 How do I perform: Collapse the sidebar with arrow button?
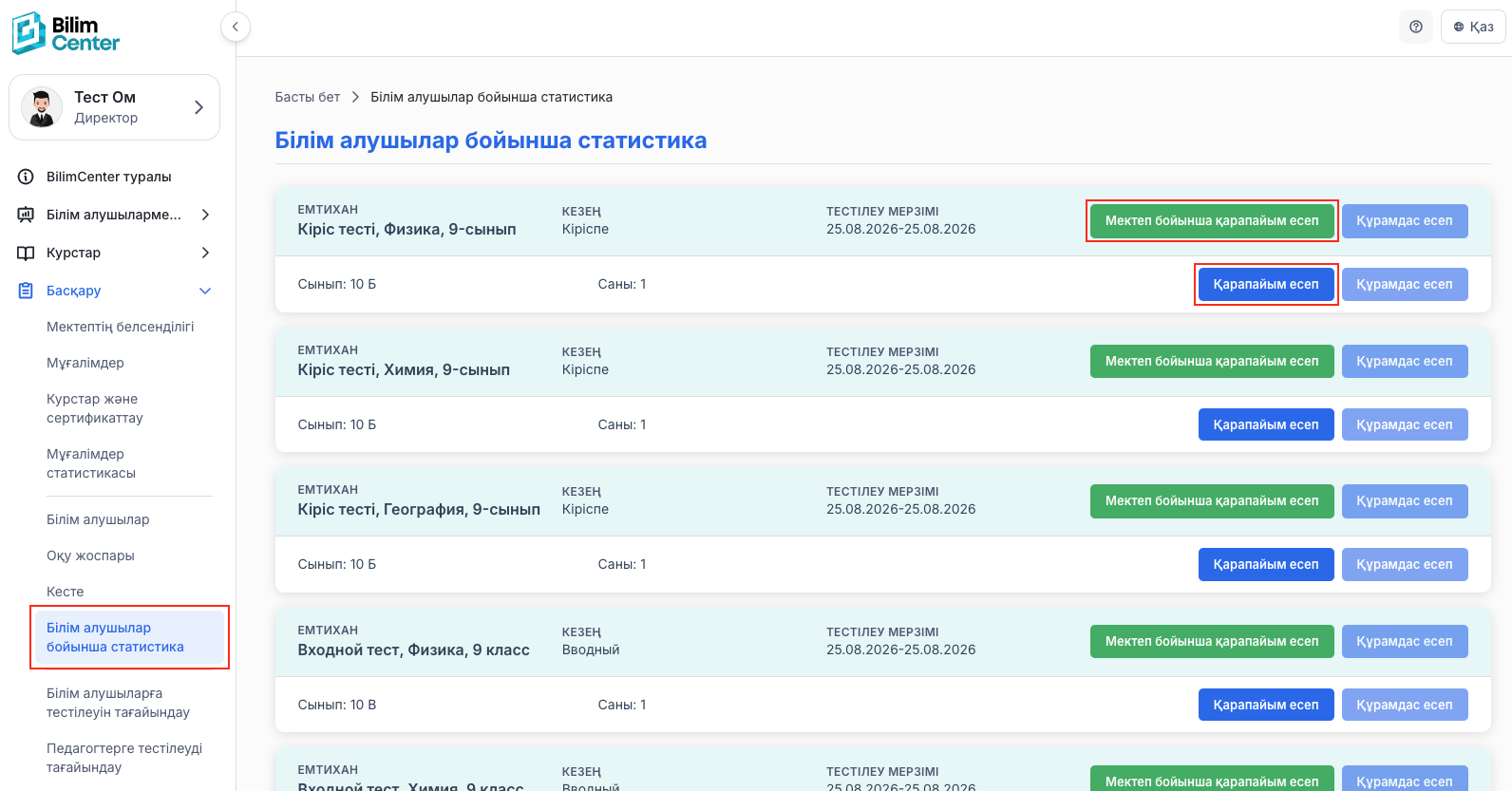point(236,27)
